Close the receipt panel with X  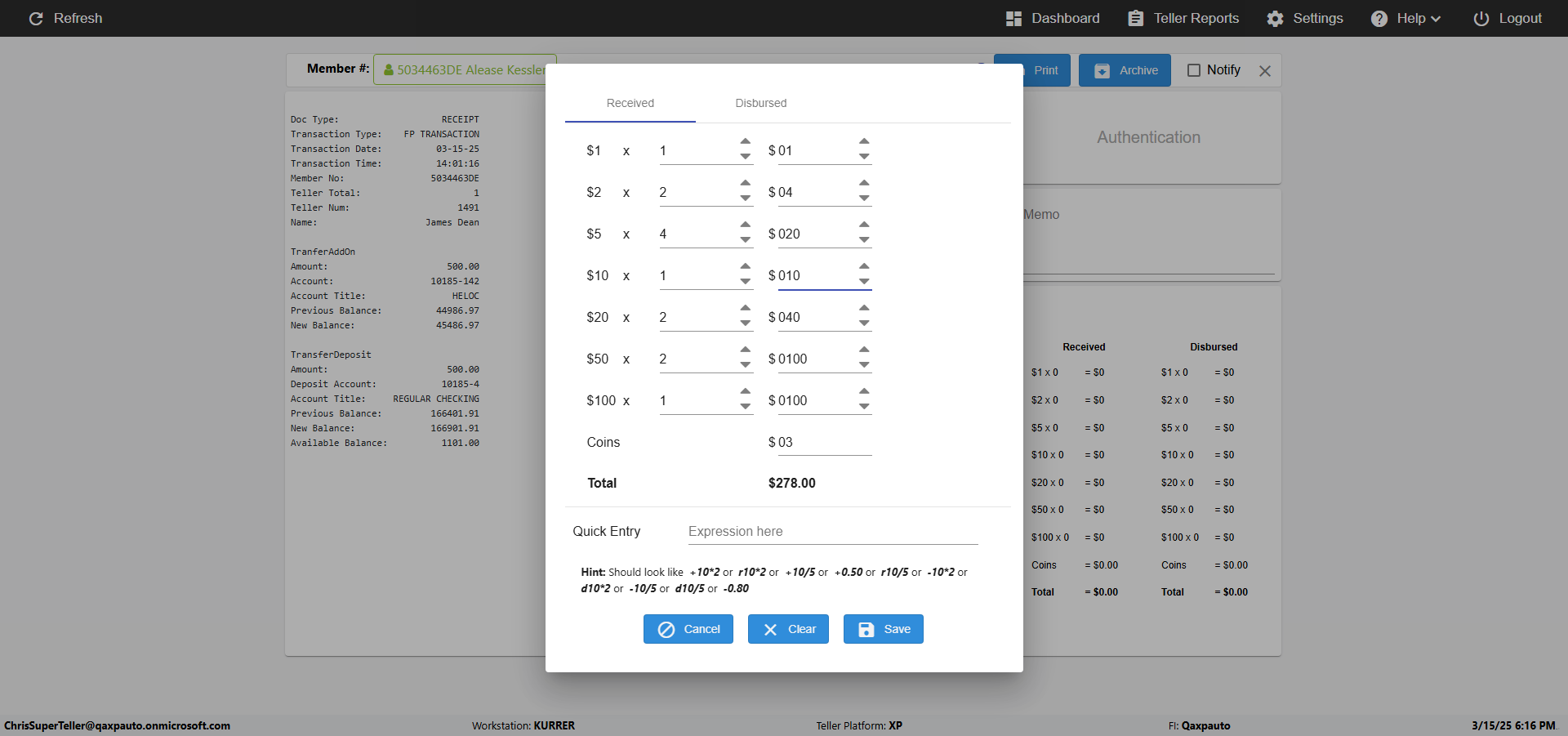click(1265, 71)
